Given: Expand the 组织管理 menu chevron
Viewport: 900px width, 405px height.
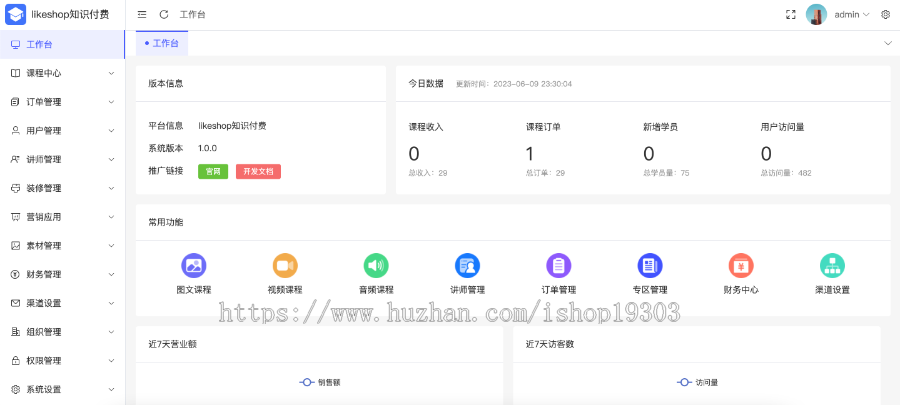Looking at the screenshot, I should coord(111,332).
